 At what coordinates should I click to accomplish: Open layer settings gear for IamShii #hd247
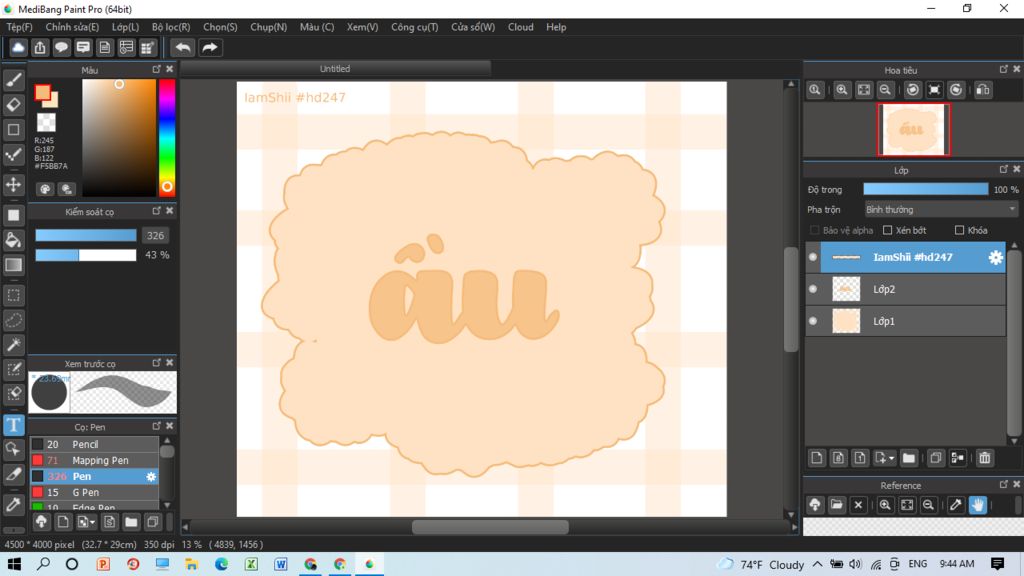click(x=995, y=257)
